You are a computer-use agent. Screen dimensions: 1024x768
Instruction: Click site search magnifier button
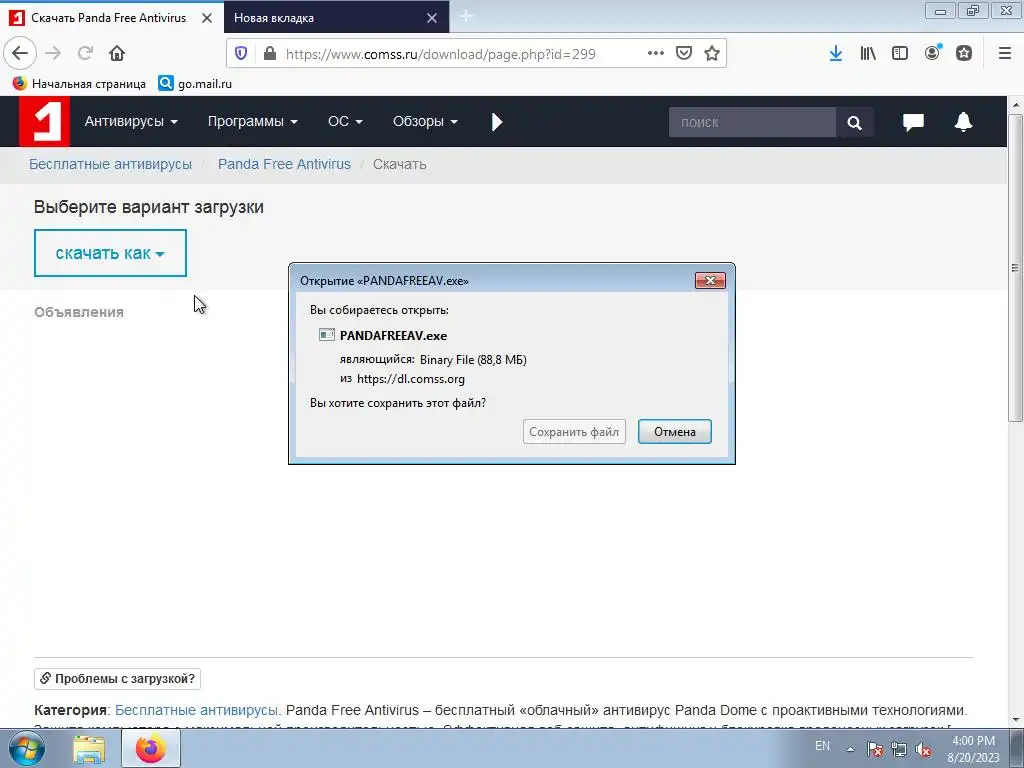click(x=854, y=122)
